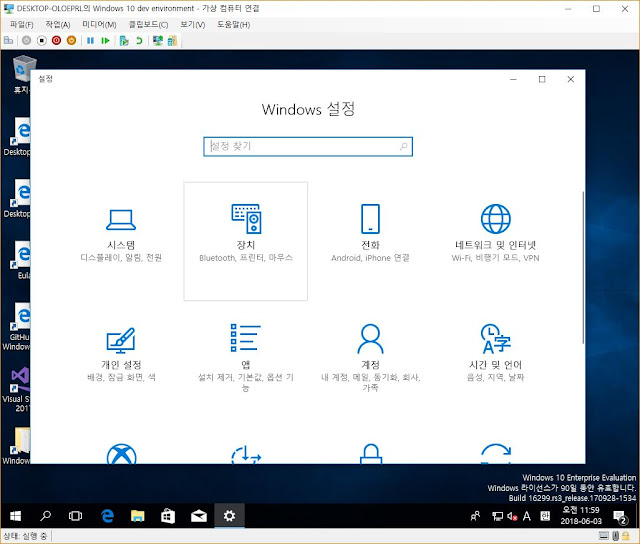Save VM state with the orange icon
This screenshot has width=640, height=544.
coord(71,40)
